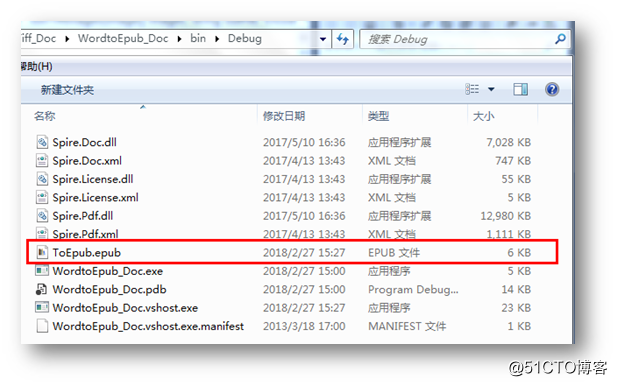The width and height of the screenshot is (617, 386).
Task: Click the 2017/5/10 16:36 date of Spire.Doc.dll
Action: 304,142
